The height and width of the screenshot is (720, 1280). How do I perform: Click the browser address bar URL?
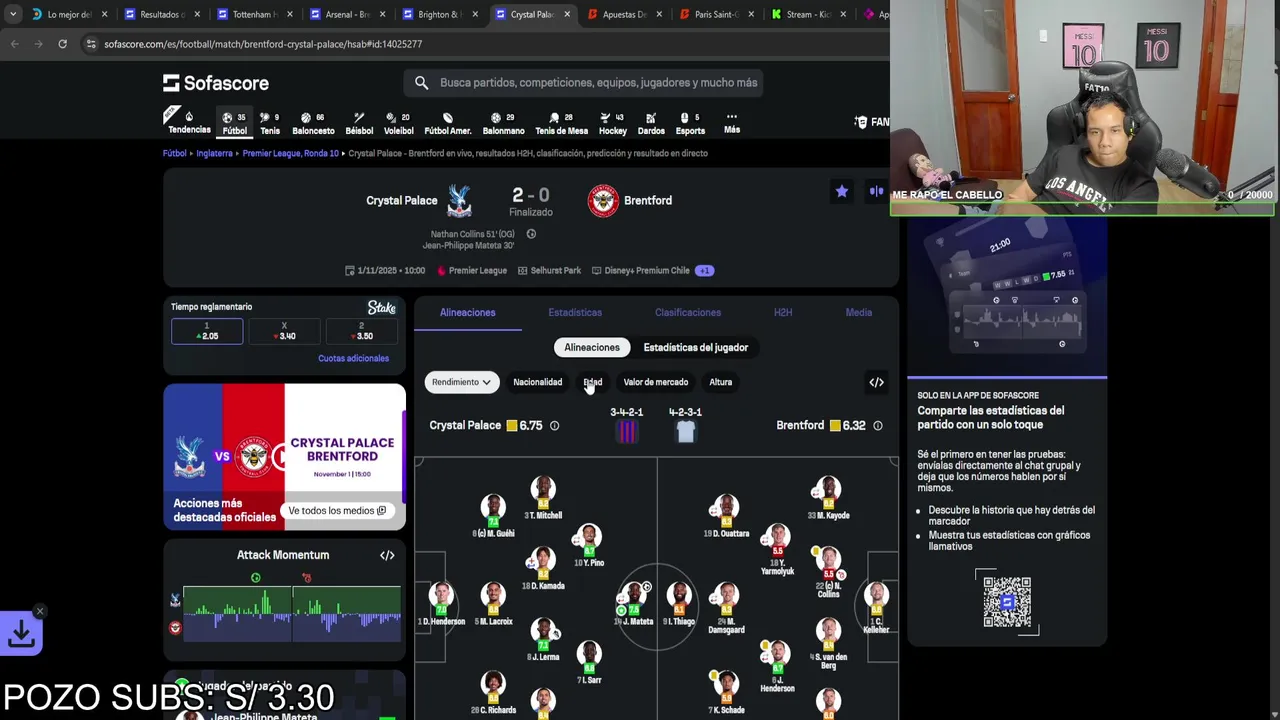click(263, 44)
